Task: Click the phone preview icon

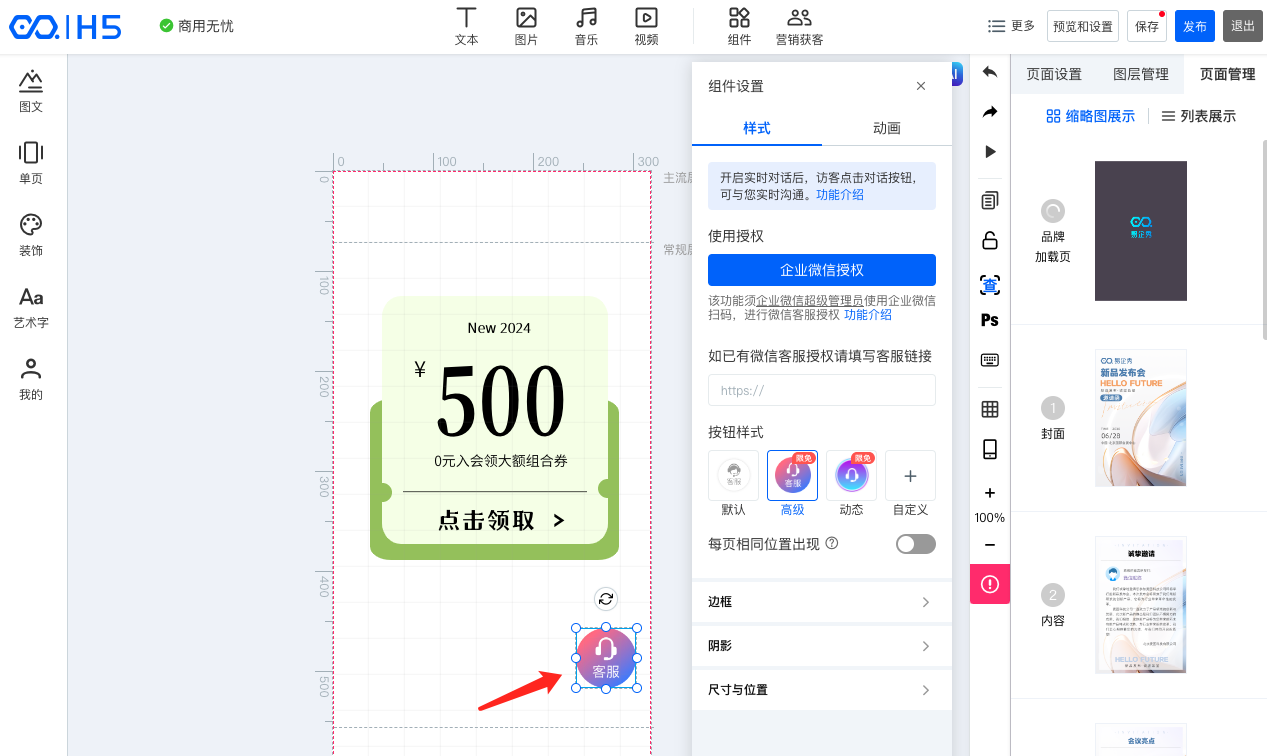Action: coord(990,449)
